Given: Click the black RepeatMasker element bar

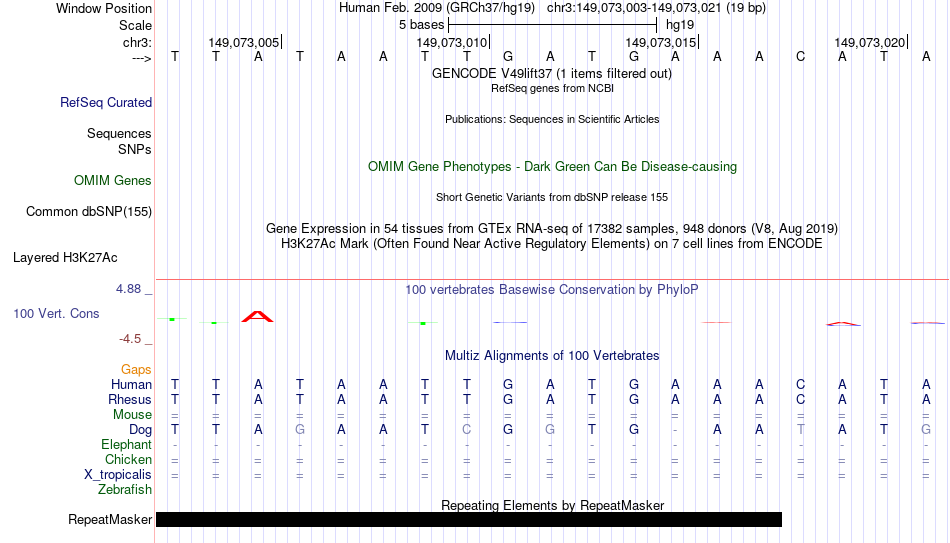Looking at the screenshot, I should click(x=469, y=519).
